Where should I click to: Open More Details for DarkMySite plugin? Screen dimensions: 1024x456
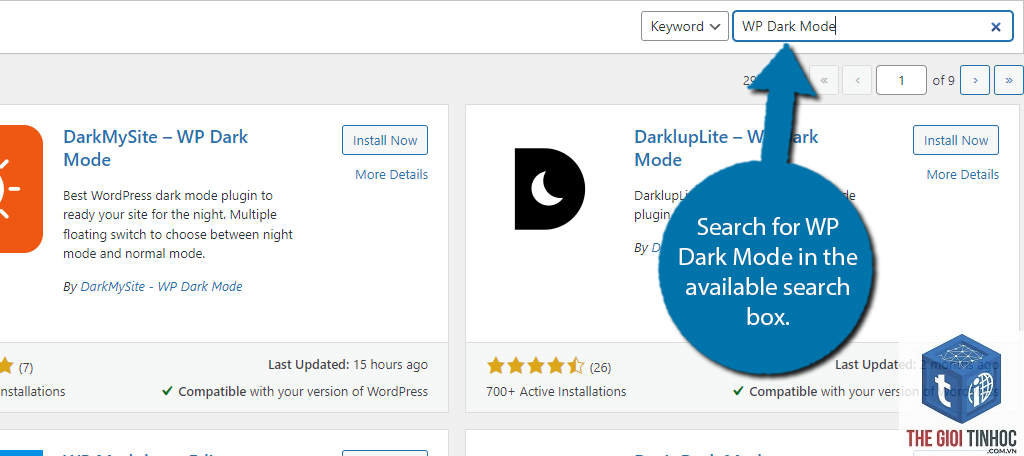click(x=391, y=174)
